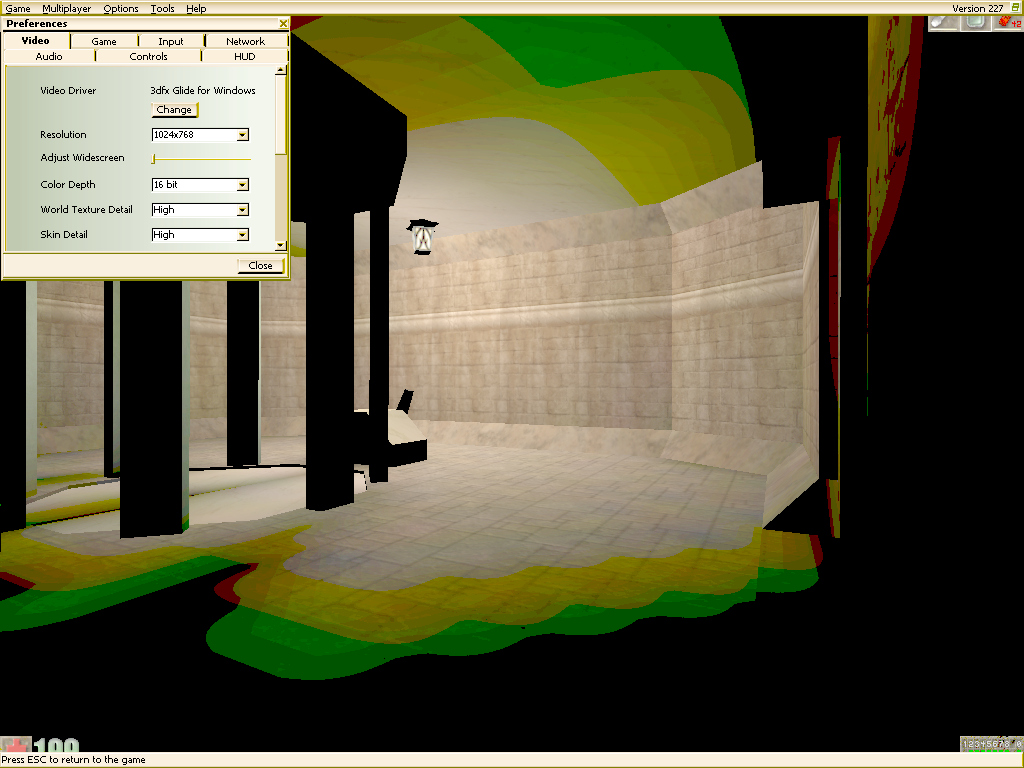Close the Preferences dialog with Close button
This screenshot has height=768, width=1024.
261,265
